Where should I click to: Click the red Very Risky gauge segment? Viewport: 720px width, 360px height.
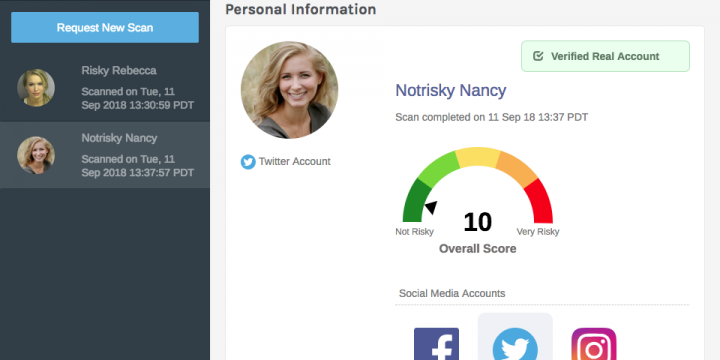pyautogui.click(x=540, y=201)
